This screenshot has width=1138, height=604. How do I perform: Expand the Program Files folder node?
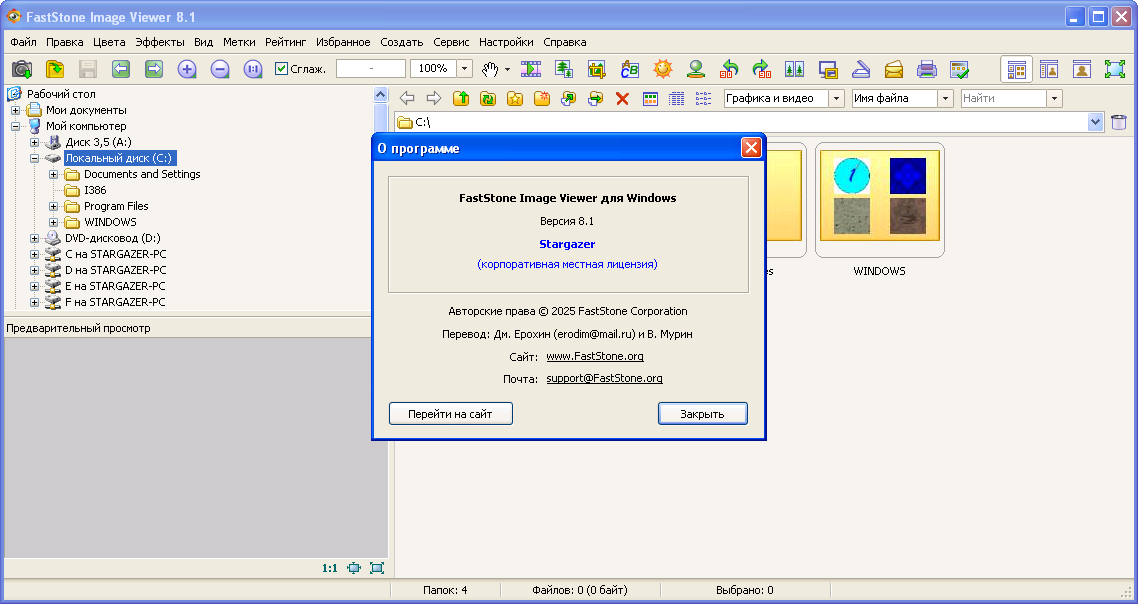(x=54, y=206)
